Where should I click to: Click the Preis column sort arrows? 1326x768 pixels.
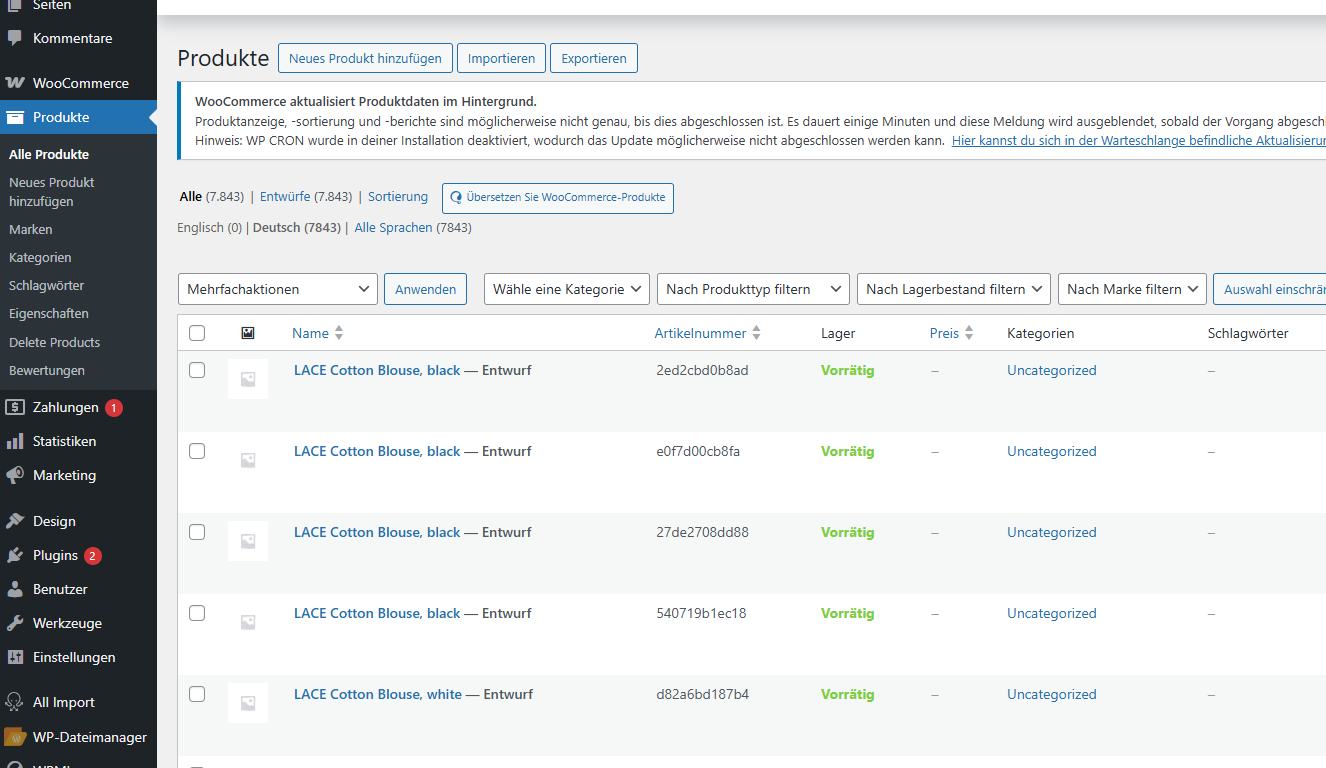click(x=969, y=333)
